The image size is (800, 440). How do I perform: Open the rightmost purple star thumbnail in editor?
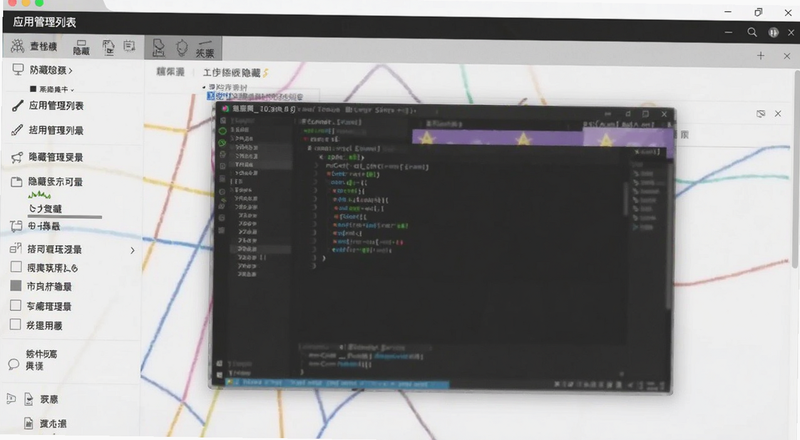click(606, 138)
